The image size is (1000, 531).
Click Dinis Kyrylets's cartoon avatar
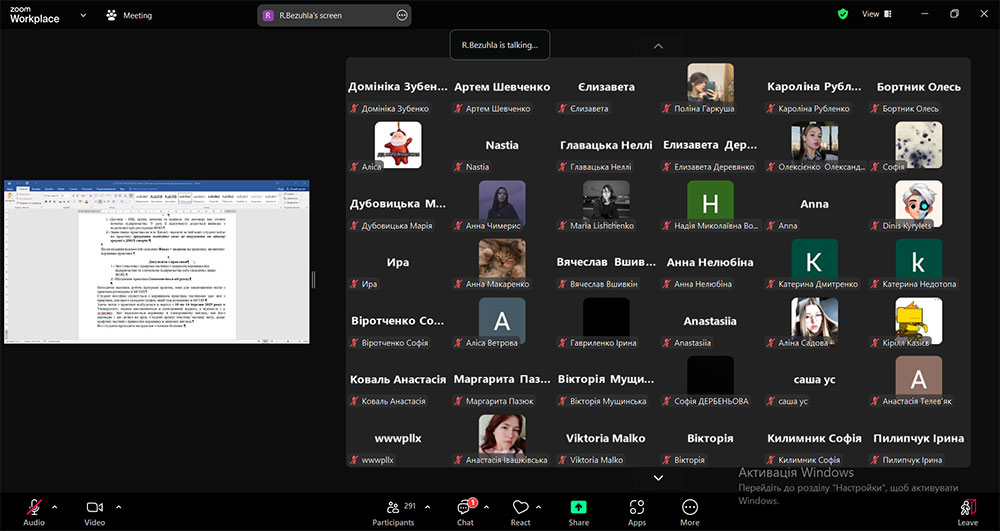point(918,201)
